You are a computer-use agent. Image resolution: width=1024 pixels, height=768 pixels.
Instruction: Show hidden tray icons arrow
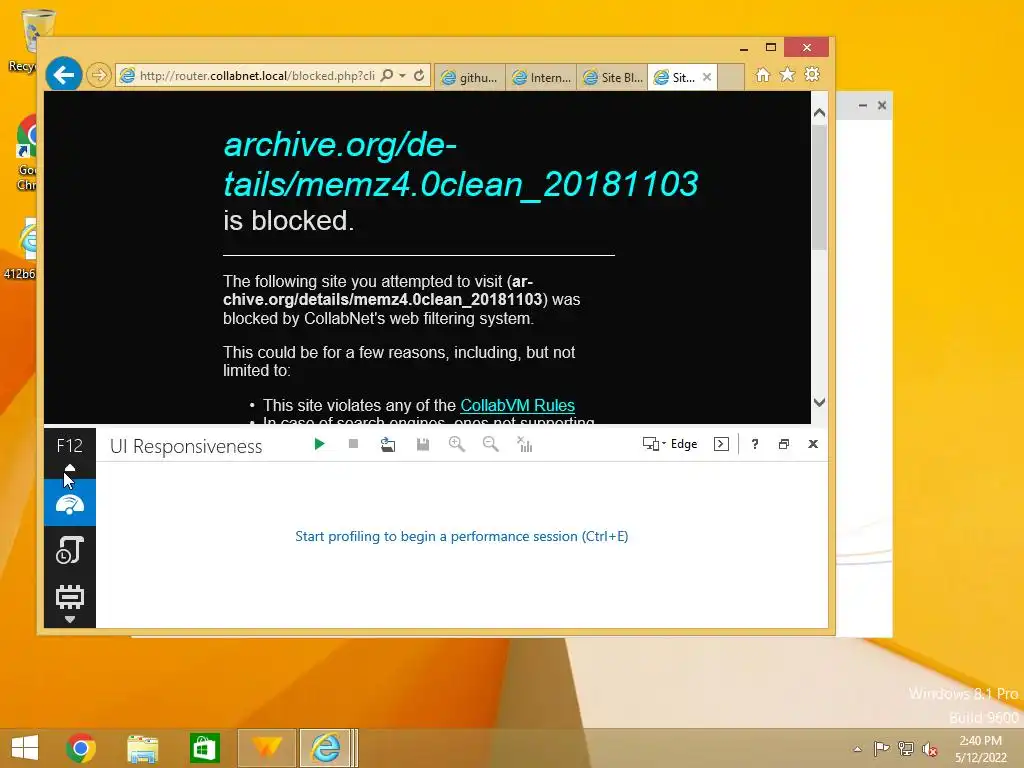[x=857, y=748]
